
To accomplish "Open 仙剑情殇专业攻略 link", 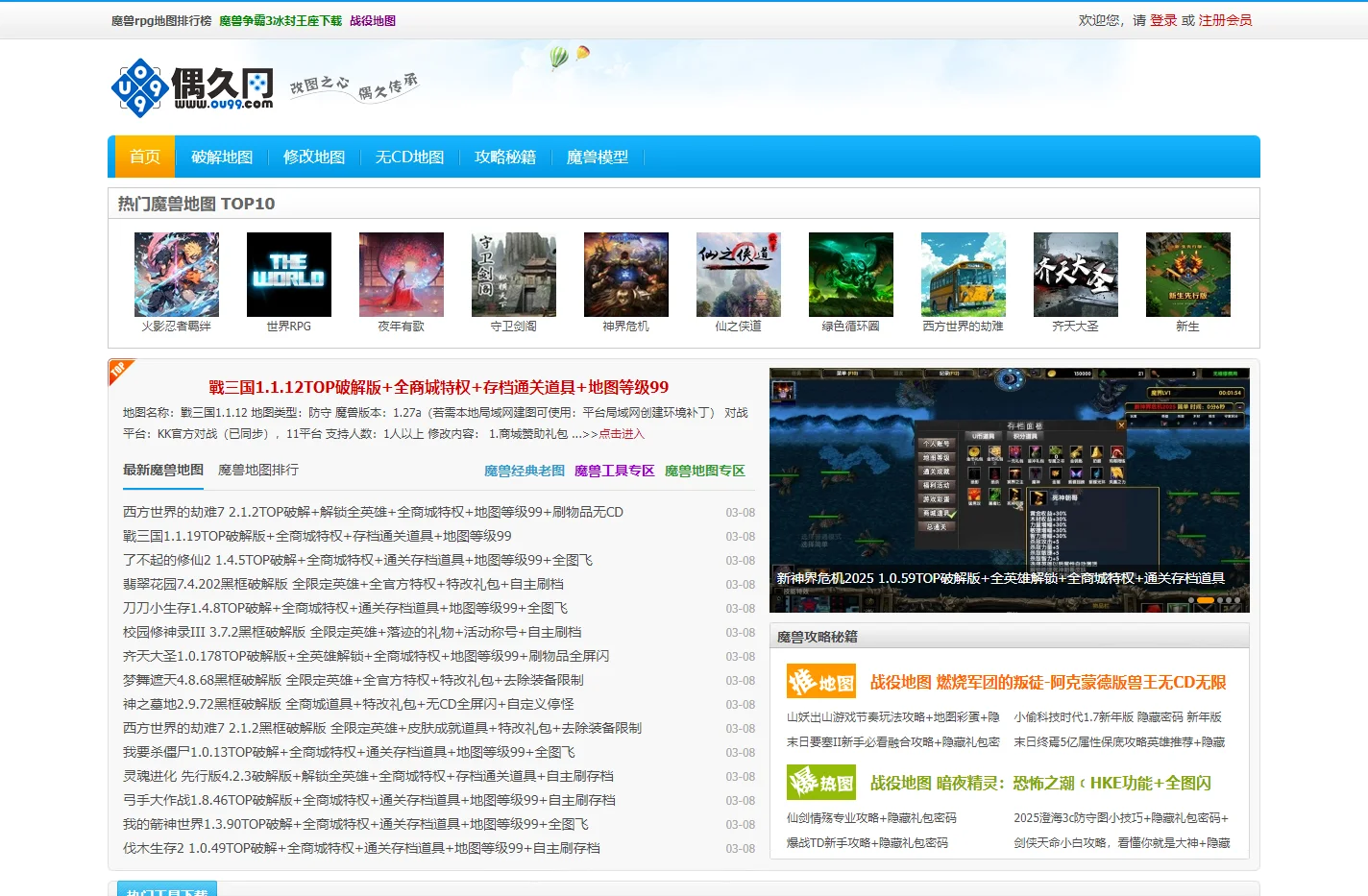I will tap(871, 817).
